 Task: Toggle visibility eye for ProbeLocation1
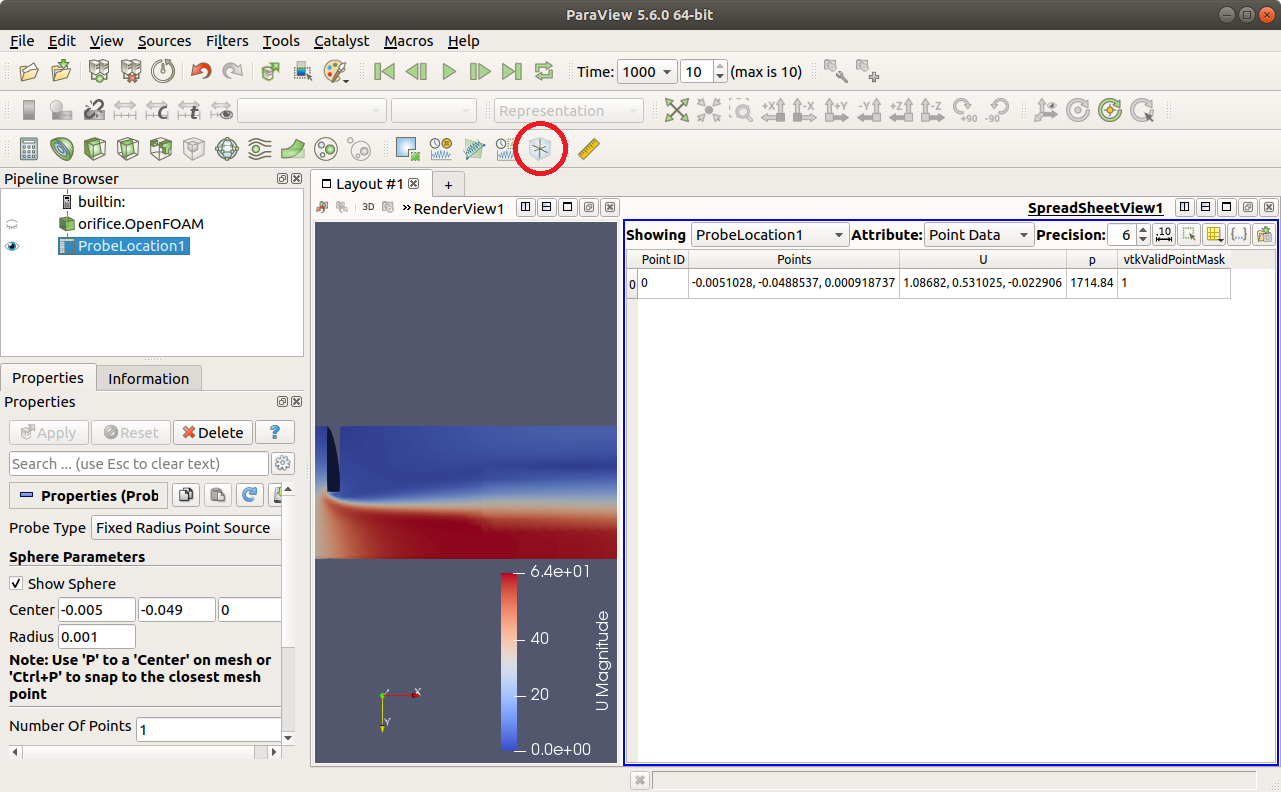13,246
